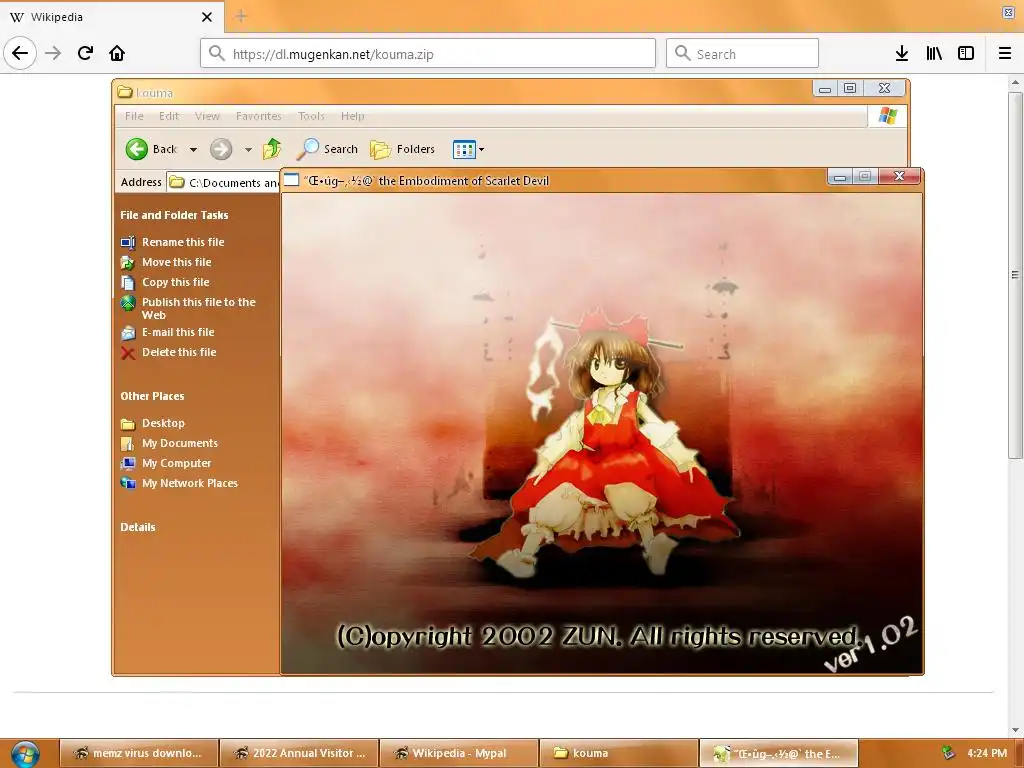Switch to 2022 Annual Visitor taskbar item
This screenshot has width=1024, height=768.
(299, 753)
